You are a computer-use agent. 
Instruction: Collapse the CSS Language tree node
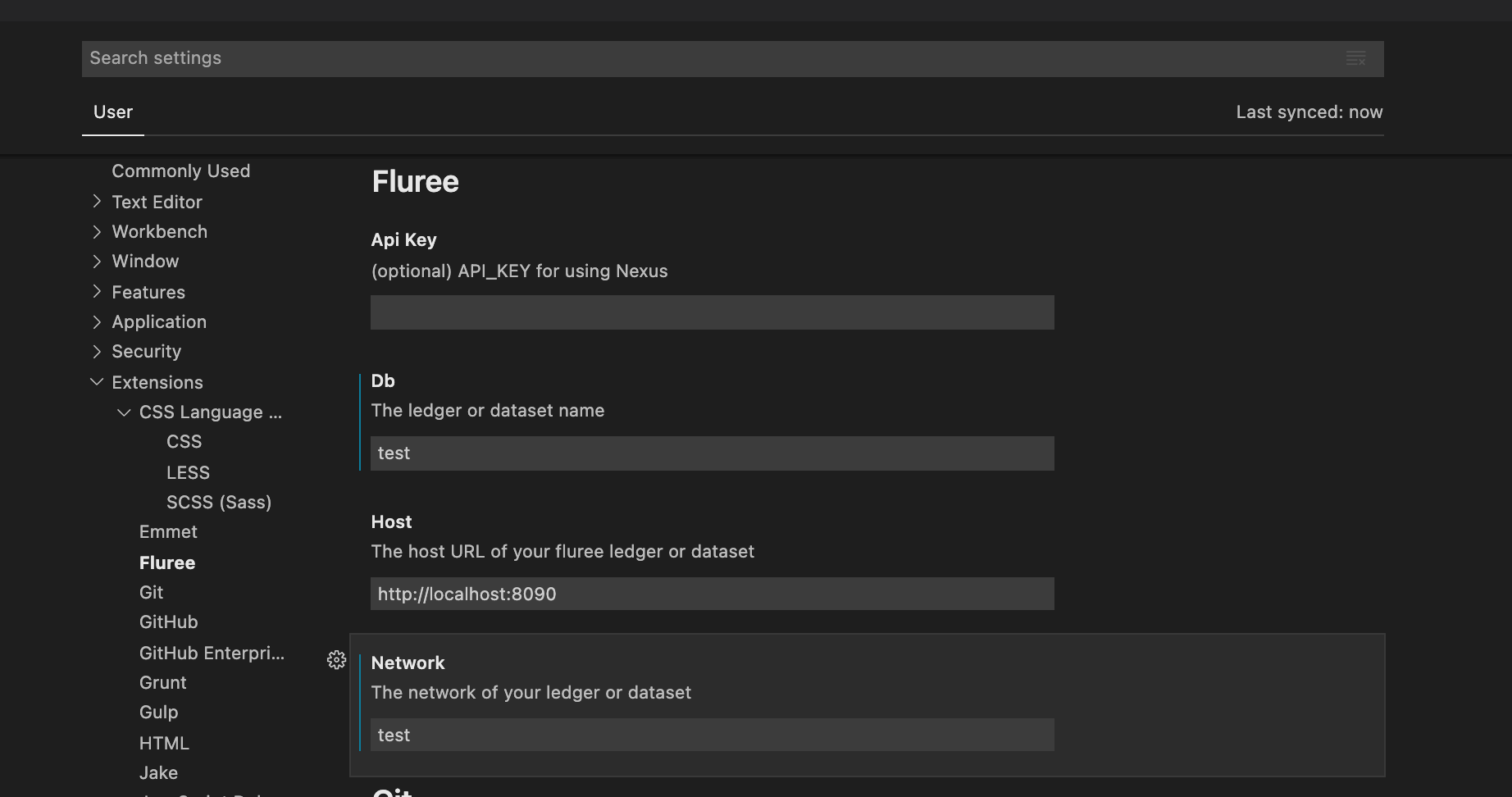(x=124, y=412)
